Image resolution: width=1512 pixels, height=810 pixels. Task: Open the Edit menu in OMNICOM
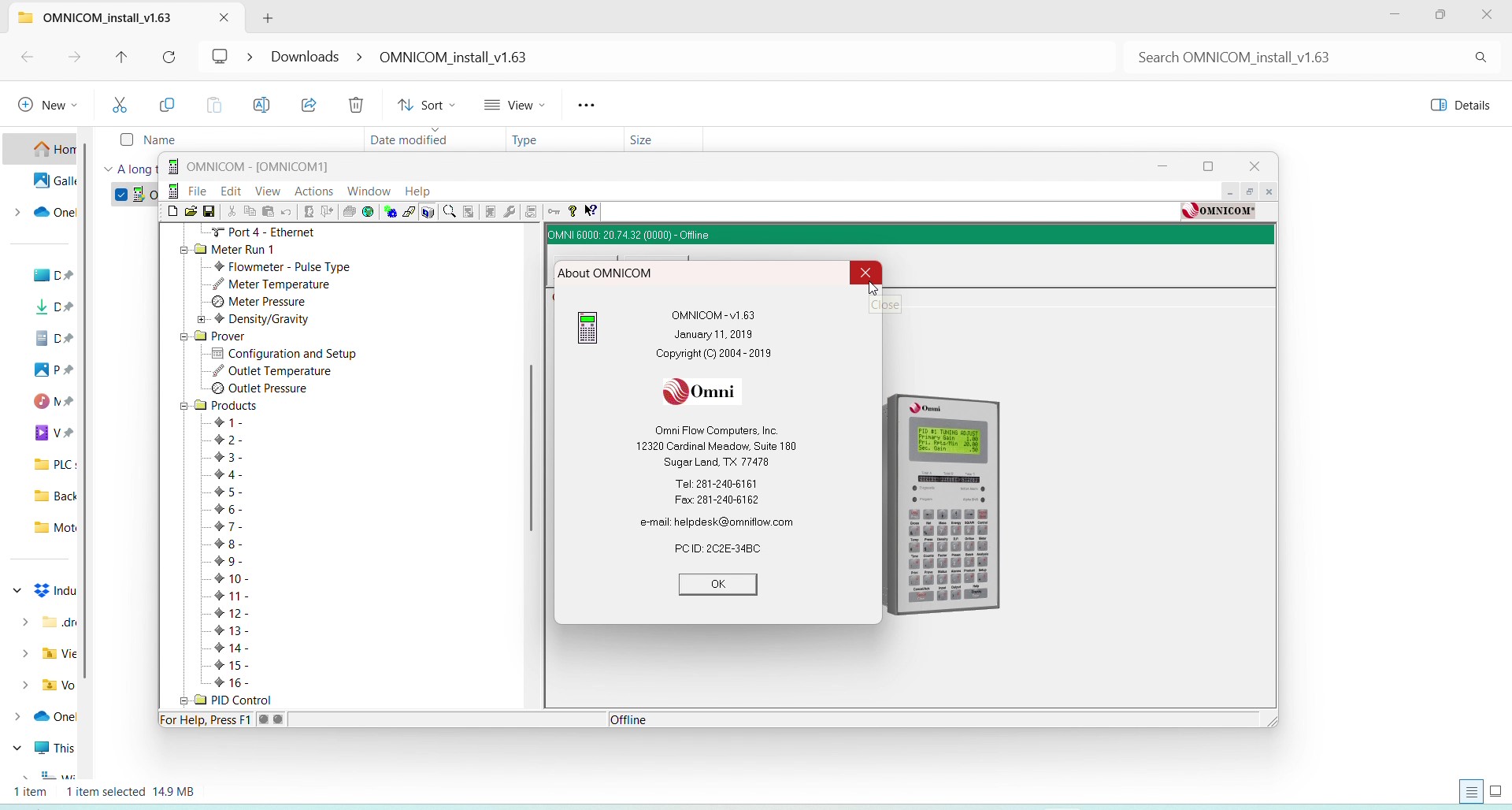[232, 191]
